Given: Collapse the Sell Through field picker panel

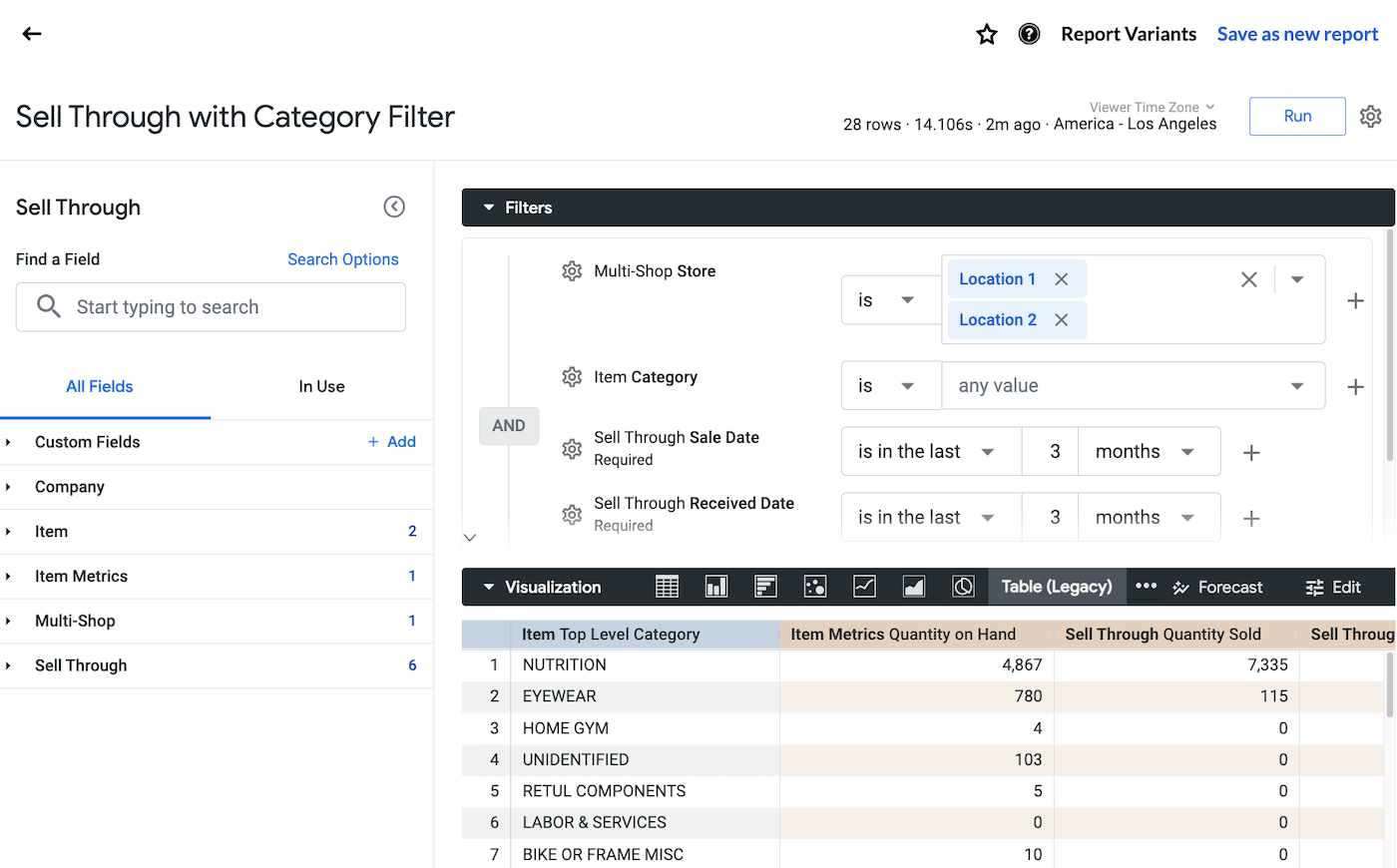Looking at the screenshot, I should (x=394, y=207).
